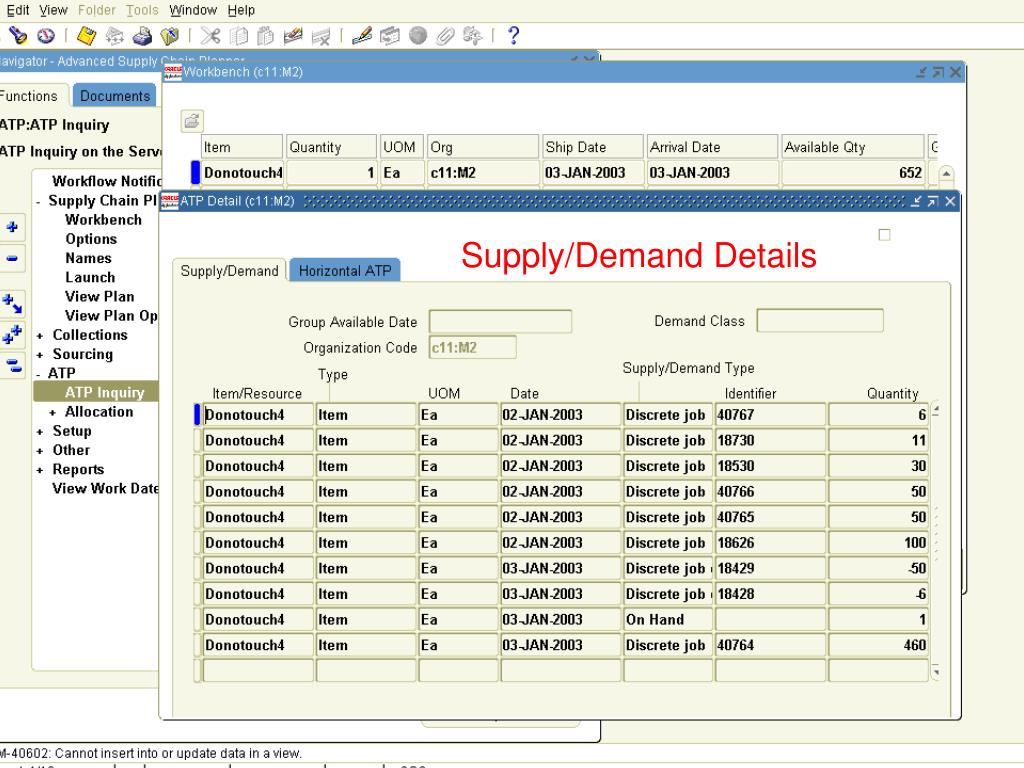The height and width of the screenshot is (768, 1024).
Task: Click identifier cell 18626
Action: pyautogui.click(x=771, y=543)
